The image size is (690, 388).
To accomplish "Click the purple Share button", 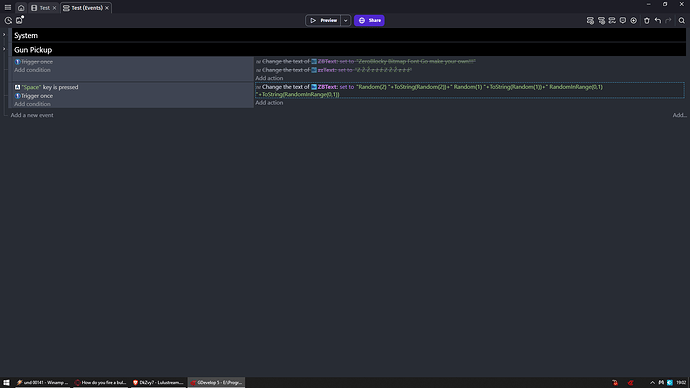I will (x=369, y=20).
